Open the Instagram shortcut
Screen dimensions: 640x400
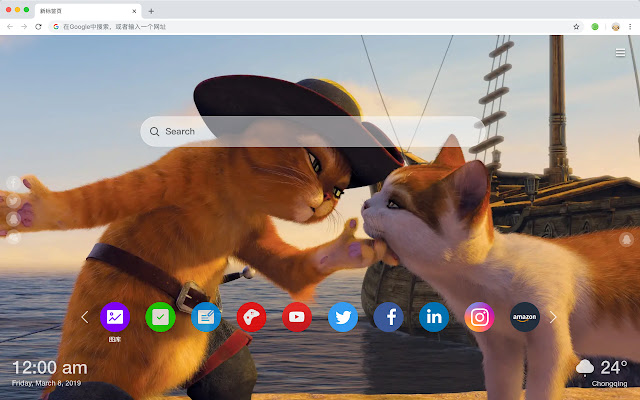479,317
